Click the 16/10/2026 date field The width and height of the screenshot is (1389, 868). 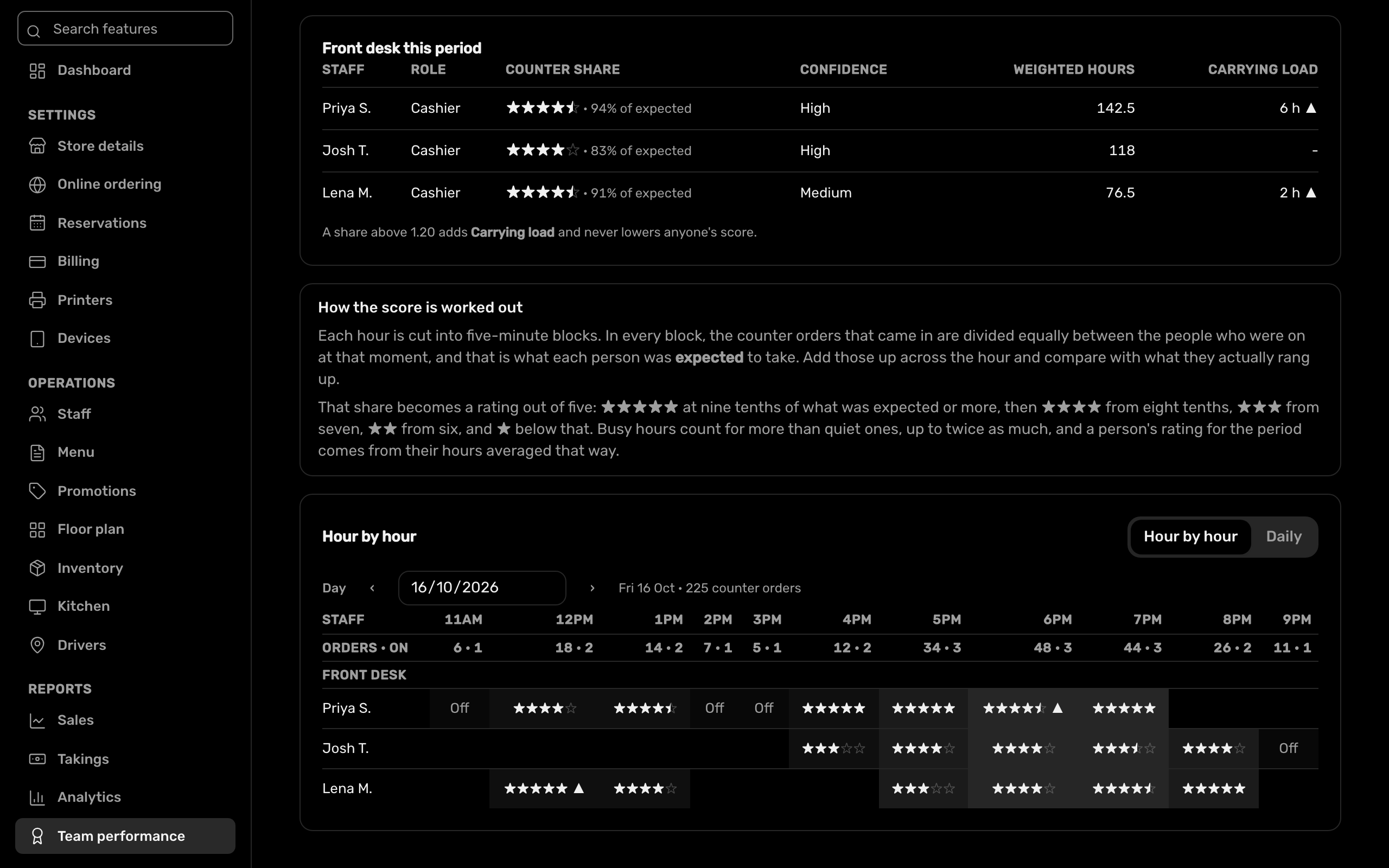pyautogui.click(x=482, y=588)
